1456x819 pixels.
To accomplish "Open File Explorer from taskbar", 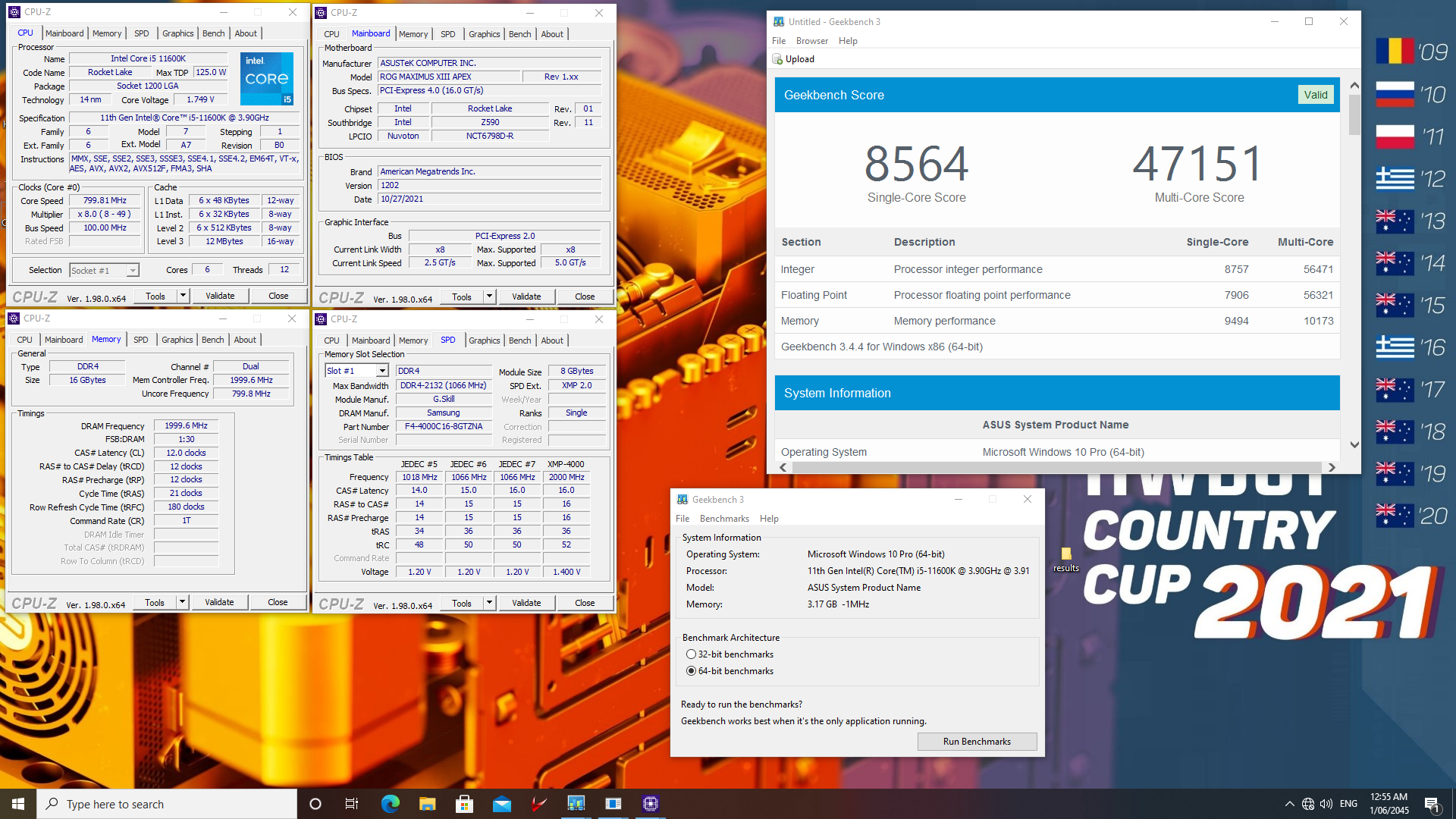I will 427,804.
